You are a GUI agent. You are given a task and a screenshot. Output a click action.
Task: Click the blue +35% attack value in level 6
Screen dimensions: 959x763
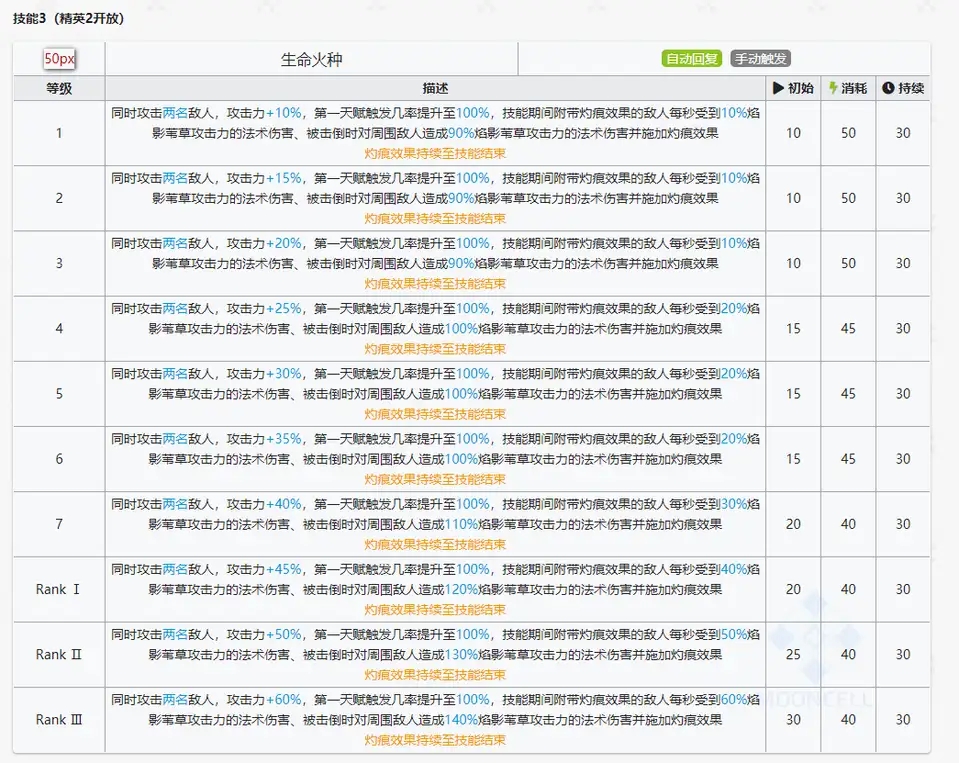pos(284,439)
